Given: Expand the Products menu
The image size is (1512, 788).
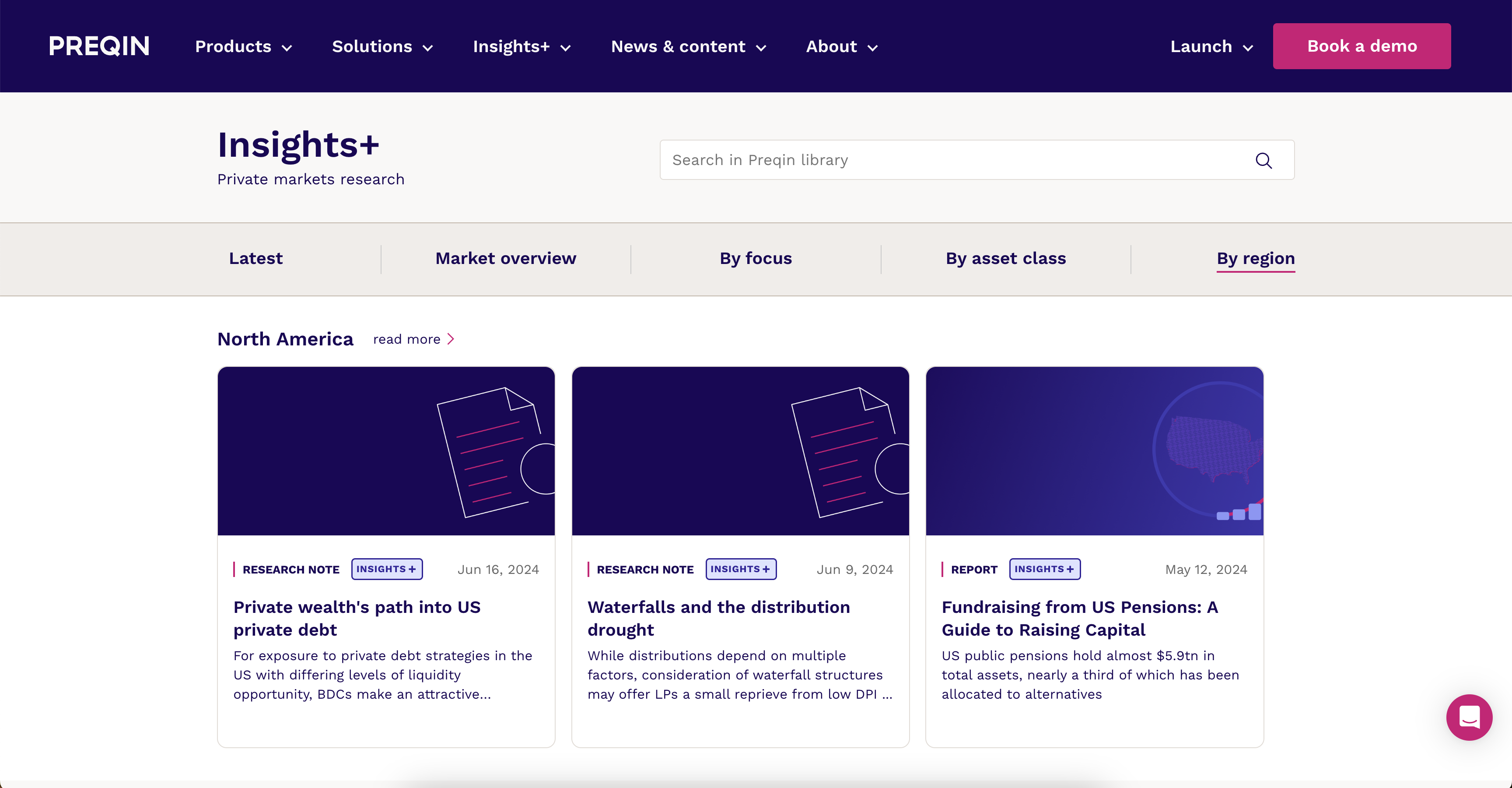Looking at the screenshot, I should coord(244,46).
